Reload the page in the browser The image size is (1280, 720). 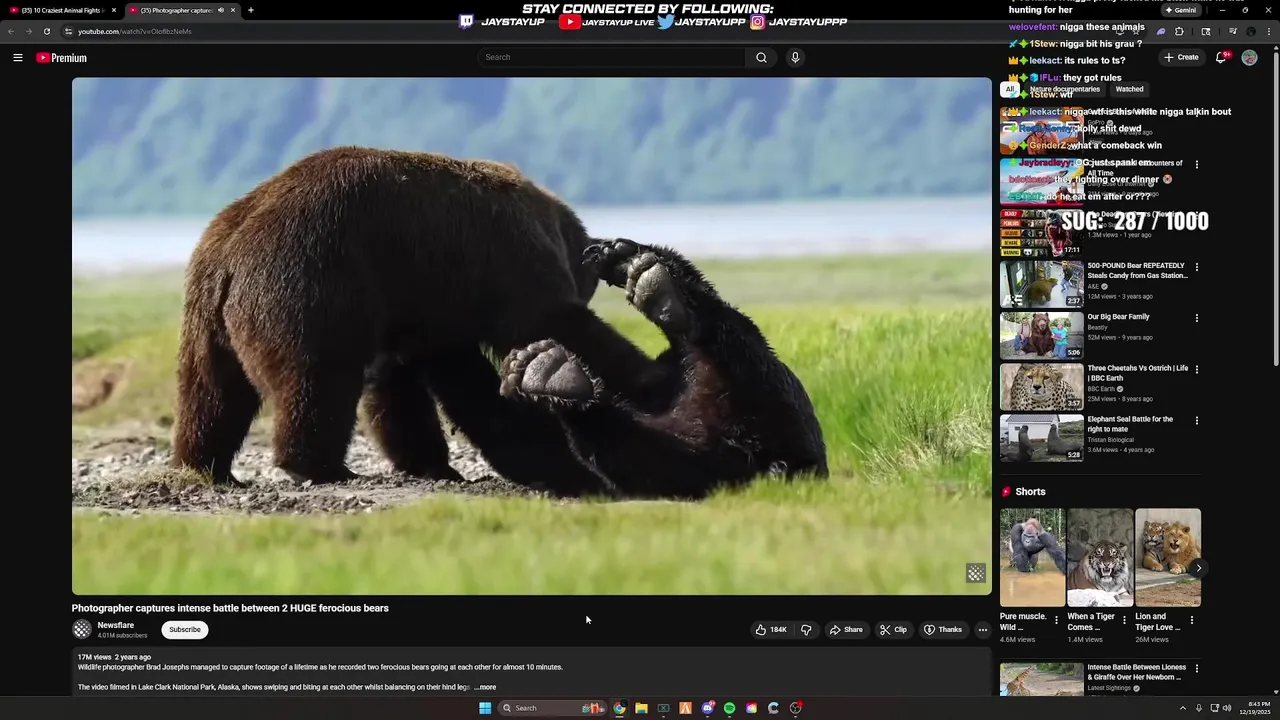click(46, 31)
